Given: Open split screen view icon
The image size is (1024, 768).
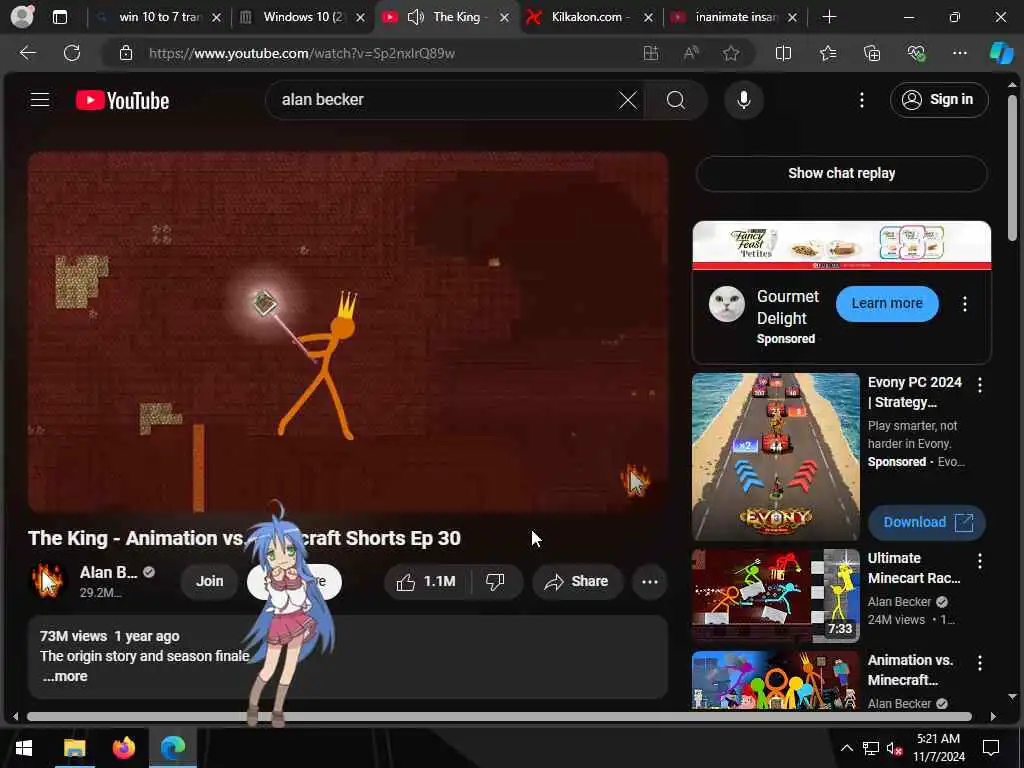Looking at the screenshot, I should (x=783, y=53).
